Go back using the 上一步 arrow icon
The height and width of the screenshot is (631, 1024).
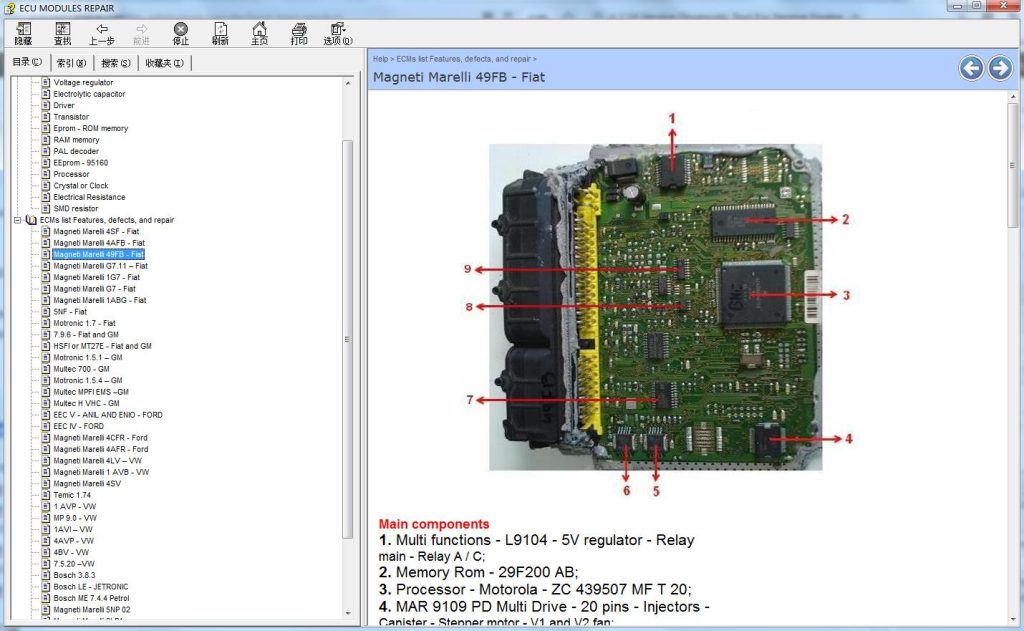[x=102, y=32]
